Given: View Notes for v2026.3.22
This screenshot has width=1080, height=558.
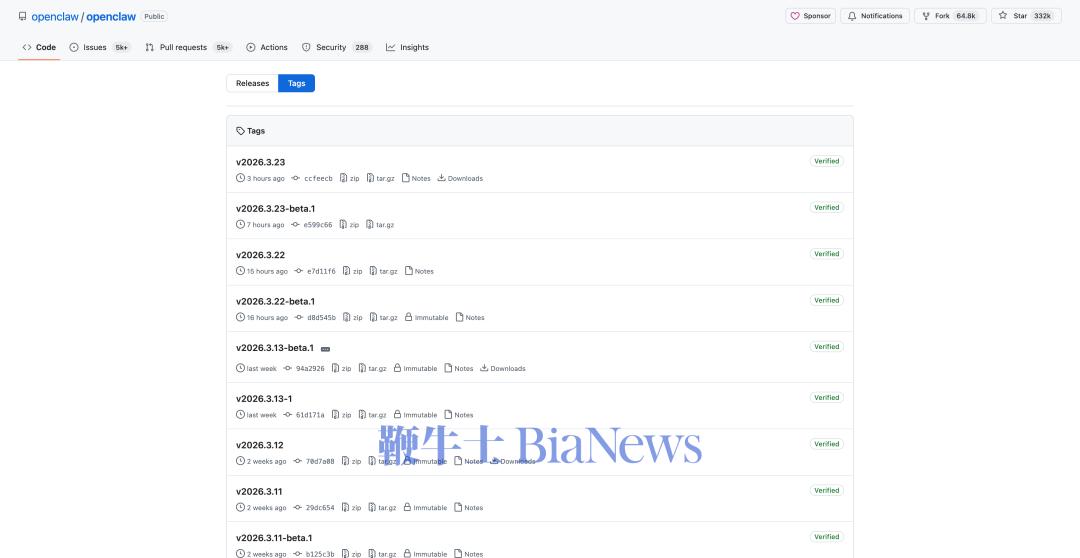Looking at the screenshot, I should coord(419,271).
